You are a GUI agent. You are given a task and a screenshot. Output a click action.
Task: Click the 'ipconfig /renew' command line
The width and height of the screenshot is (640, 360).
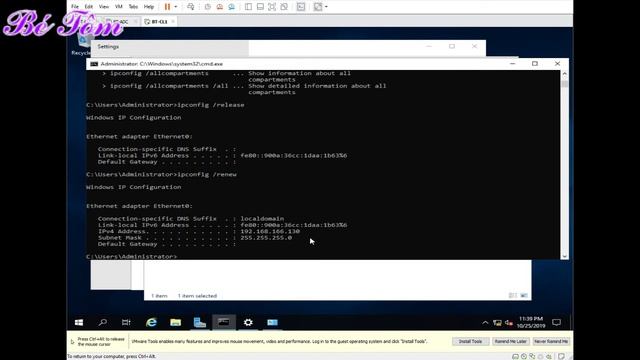coord(162,174)
